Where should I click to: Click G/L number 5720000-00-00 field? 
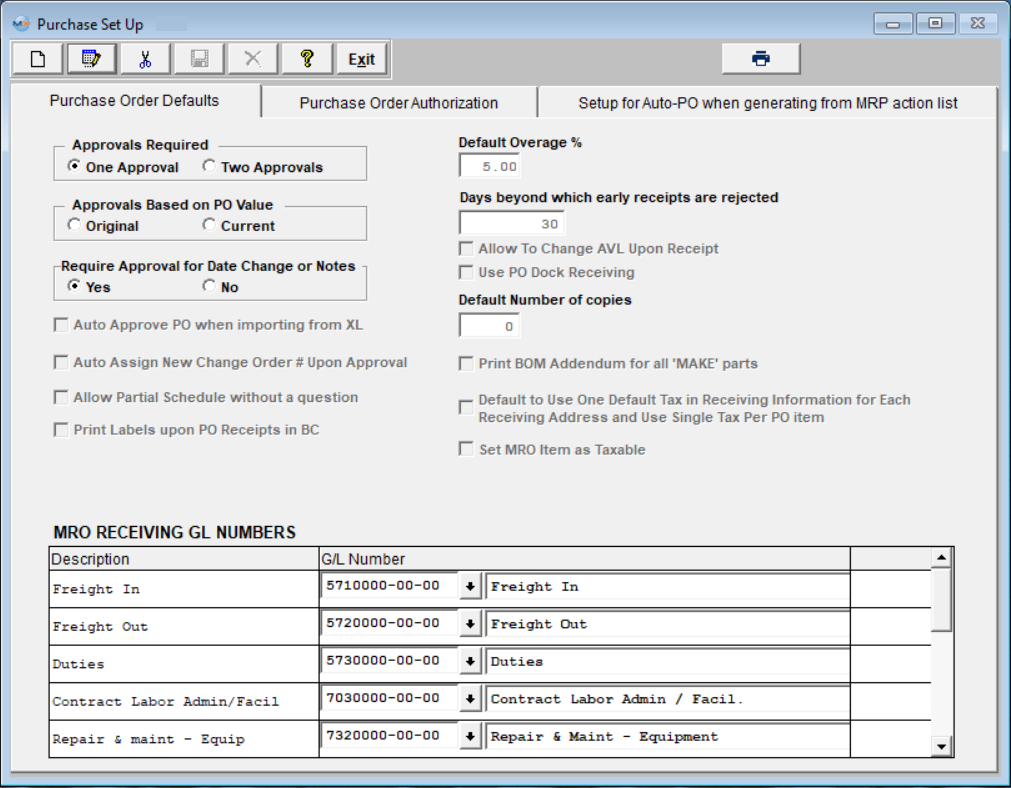click(x=389, y=623)
